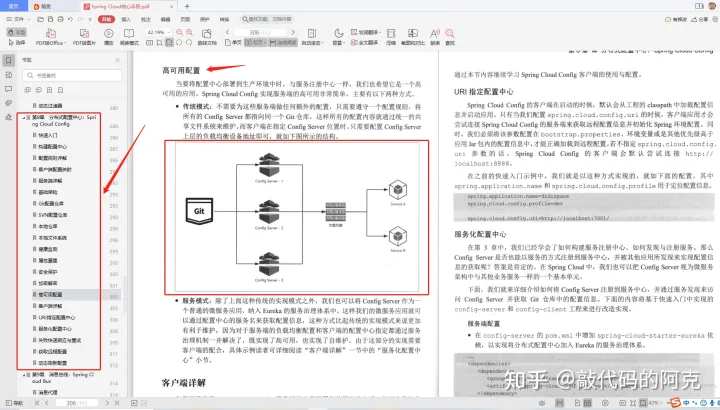Collapse 第9章 Spring Cloud Bus bookmark
Image resolution: width=720 pixels, height=410 pixels.
pyautogui.click(x=24, y=375)
